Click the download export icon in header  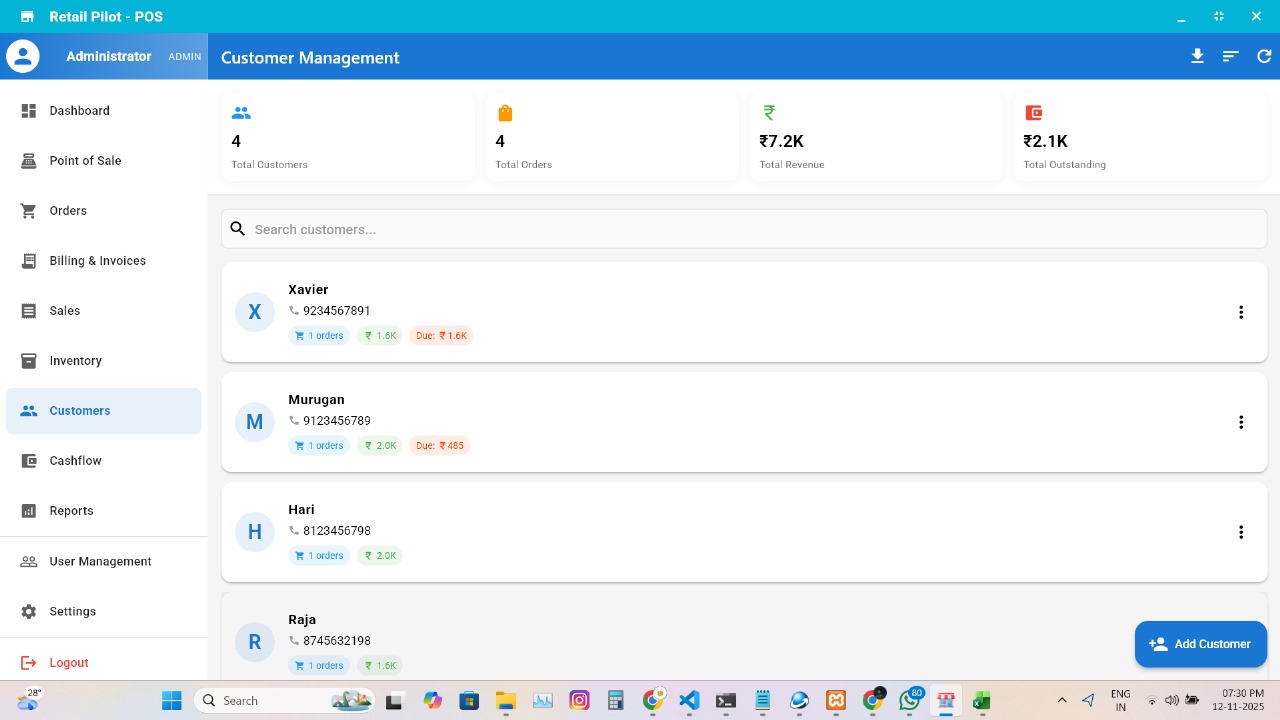(x=1197, y=57)
